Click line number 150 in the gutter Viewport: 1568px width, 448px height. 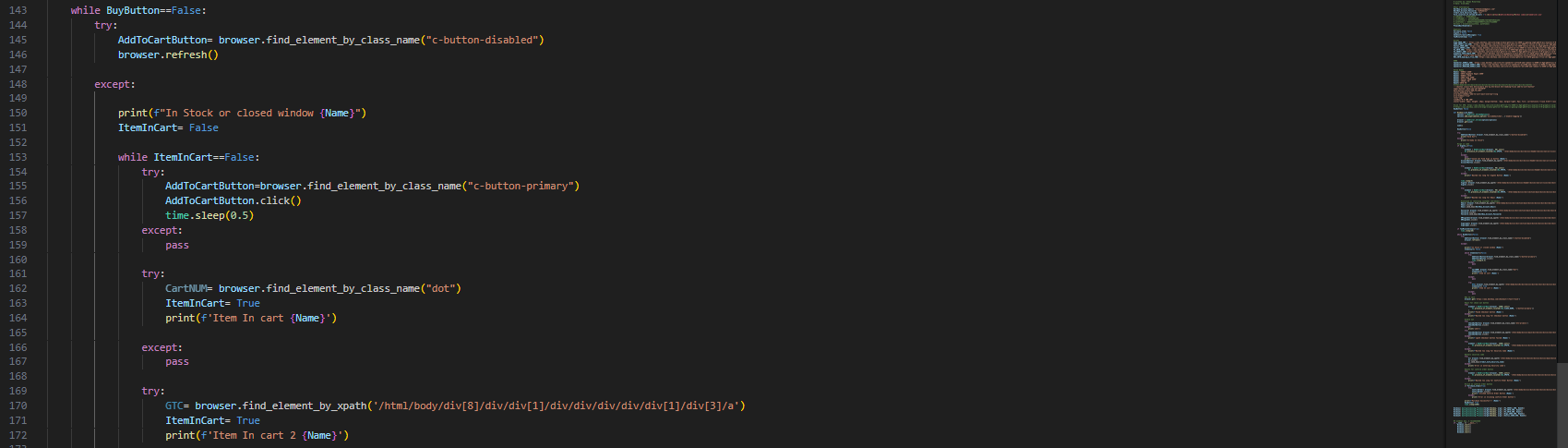click(18, 113)
